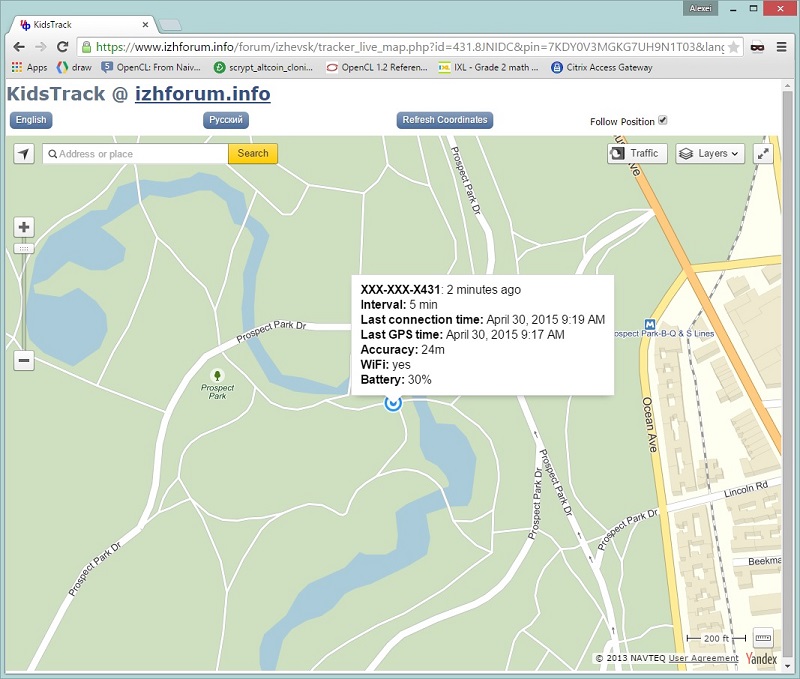Image resolution: width=800 pixels, height=679 pixels.
Task: Click the Ocean Ave street label
Action: pos(649,424)
